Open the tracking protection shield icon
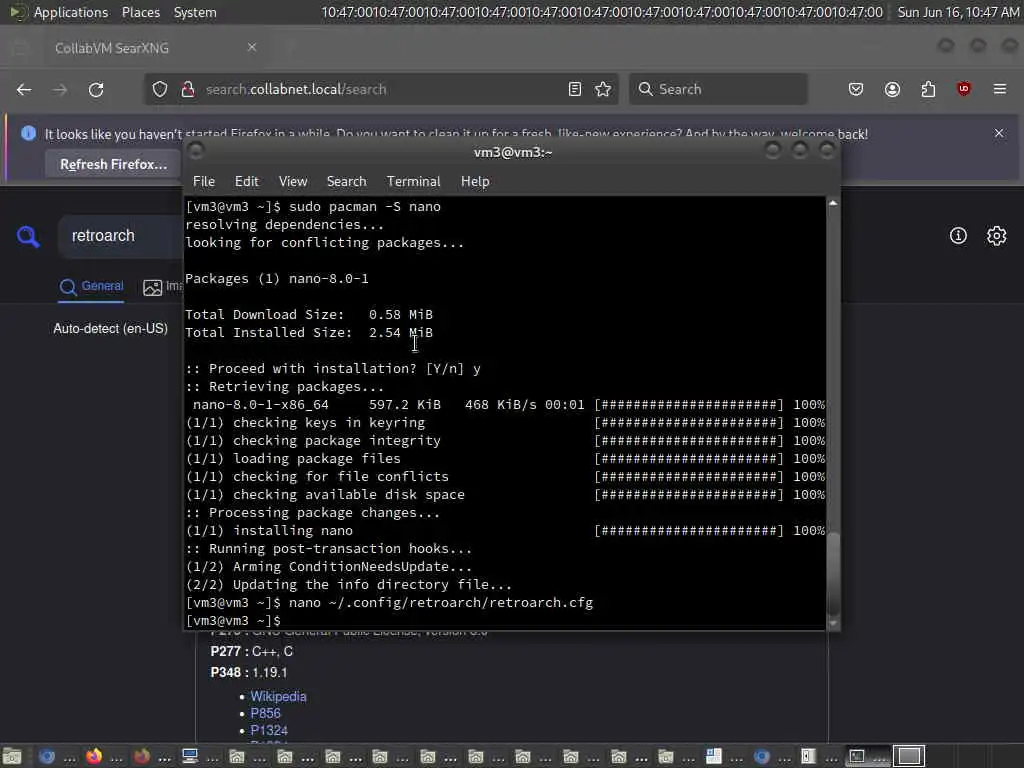 [x=160, y=89]
